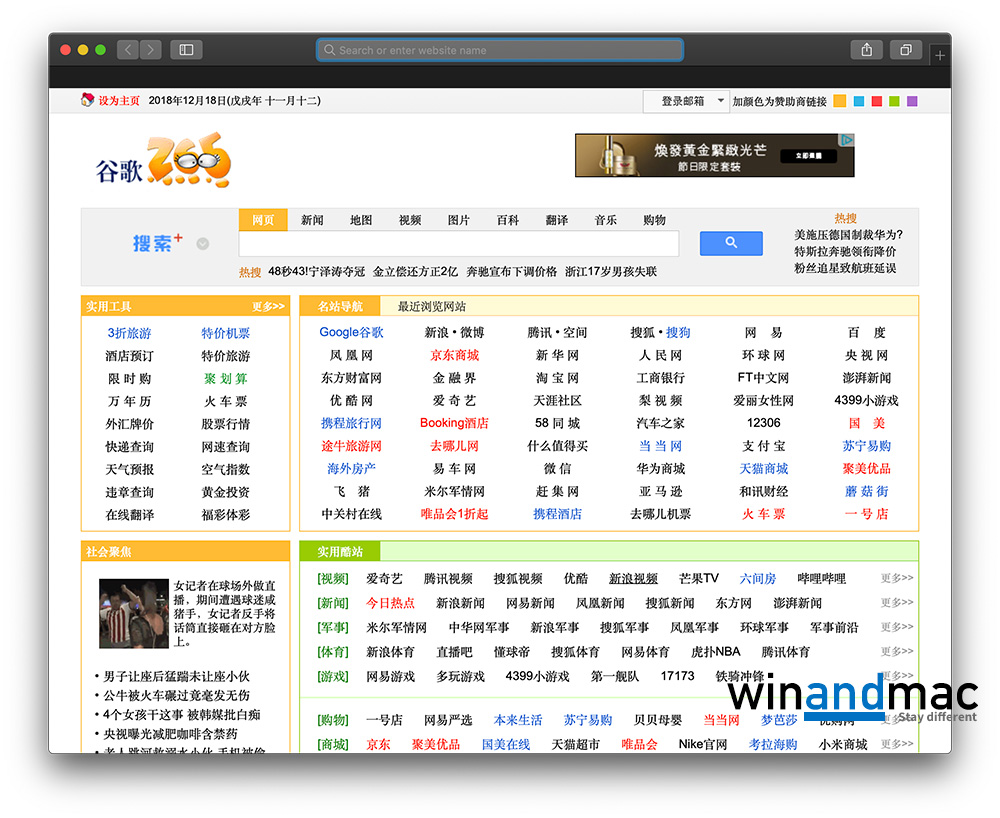
Task: Toggle the Safari sidebar icon
Action: pos(186,49)
